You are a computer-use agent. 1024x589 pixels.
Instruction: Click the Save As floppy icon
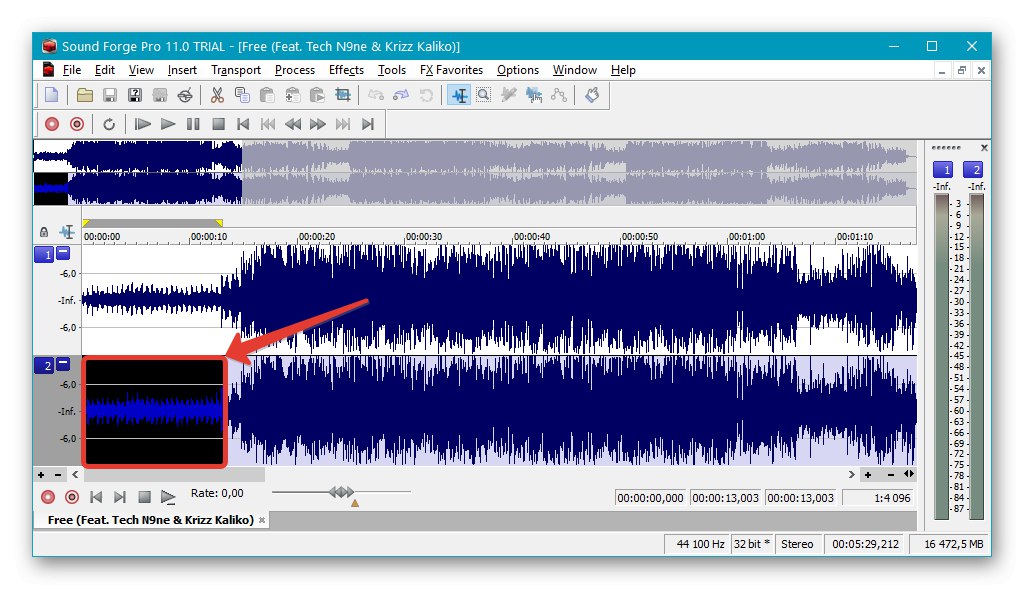[135, 96]
